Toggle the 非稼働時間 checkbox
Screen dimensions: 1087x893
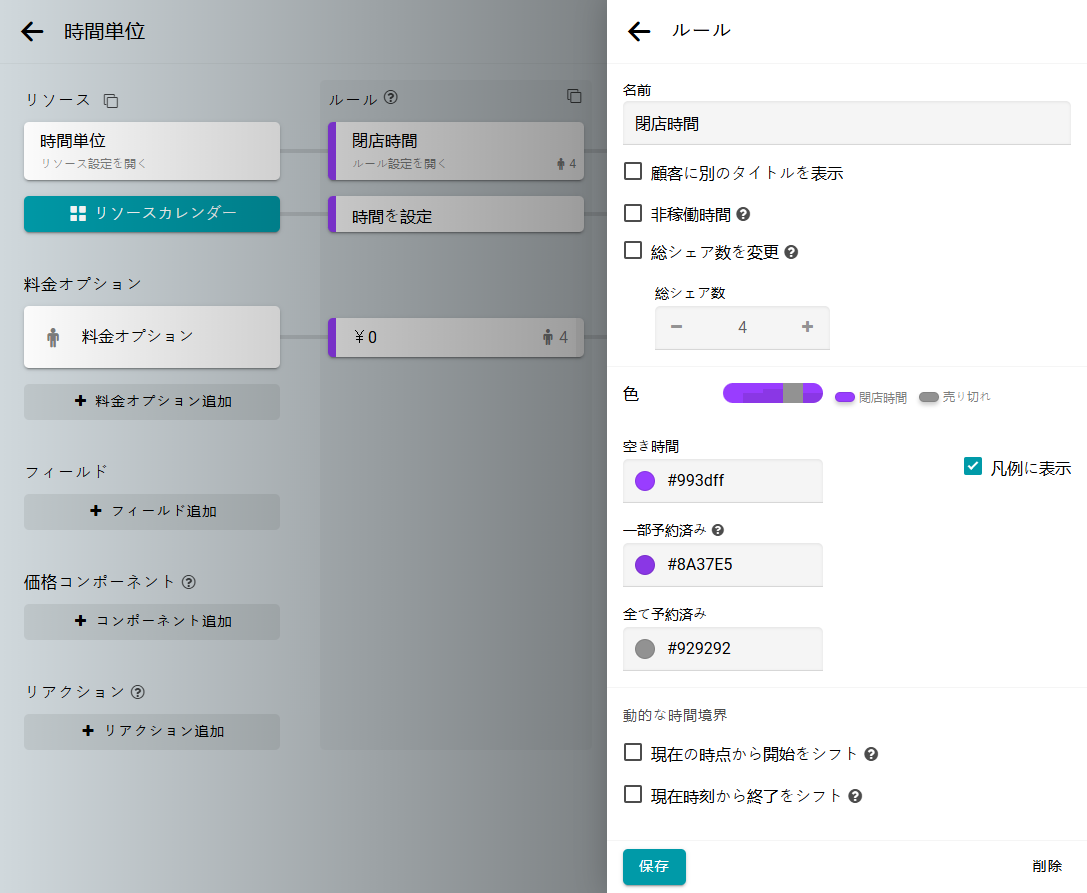pos(633,213)
